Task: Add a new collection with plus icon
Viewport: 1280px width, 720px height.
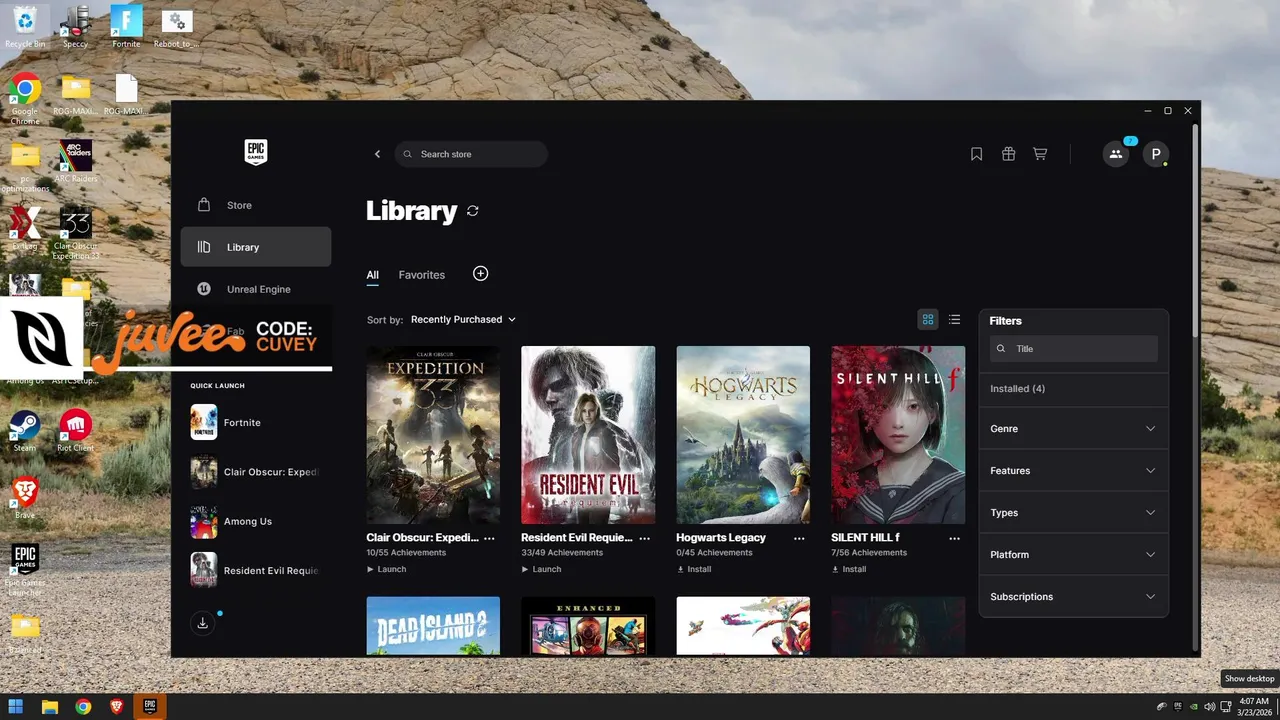Action: click(480, 274)
